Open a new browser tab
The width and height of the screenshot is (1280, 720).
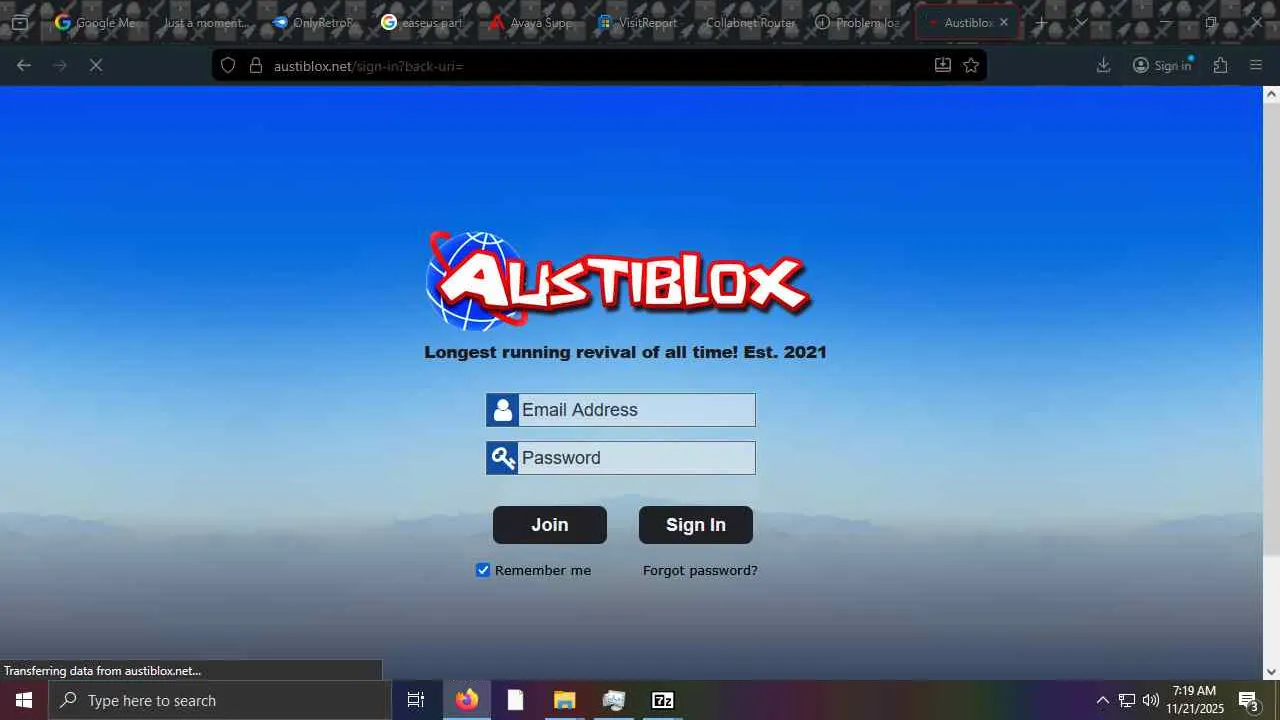click(1041, 22)
